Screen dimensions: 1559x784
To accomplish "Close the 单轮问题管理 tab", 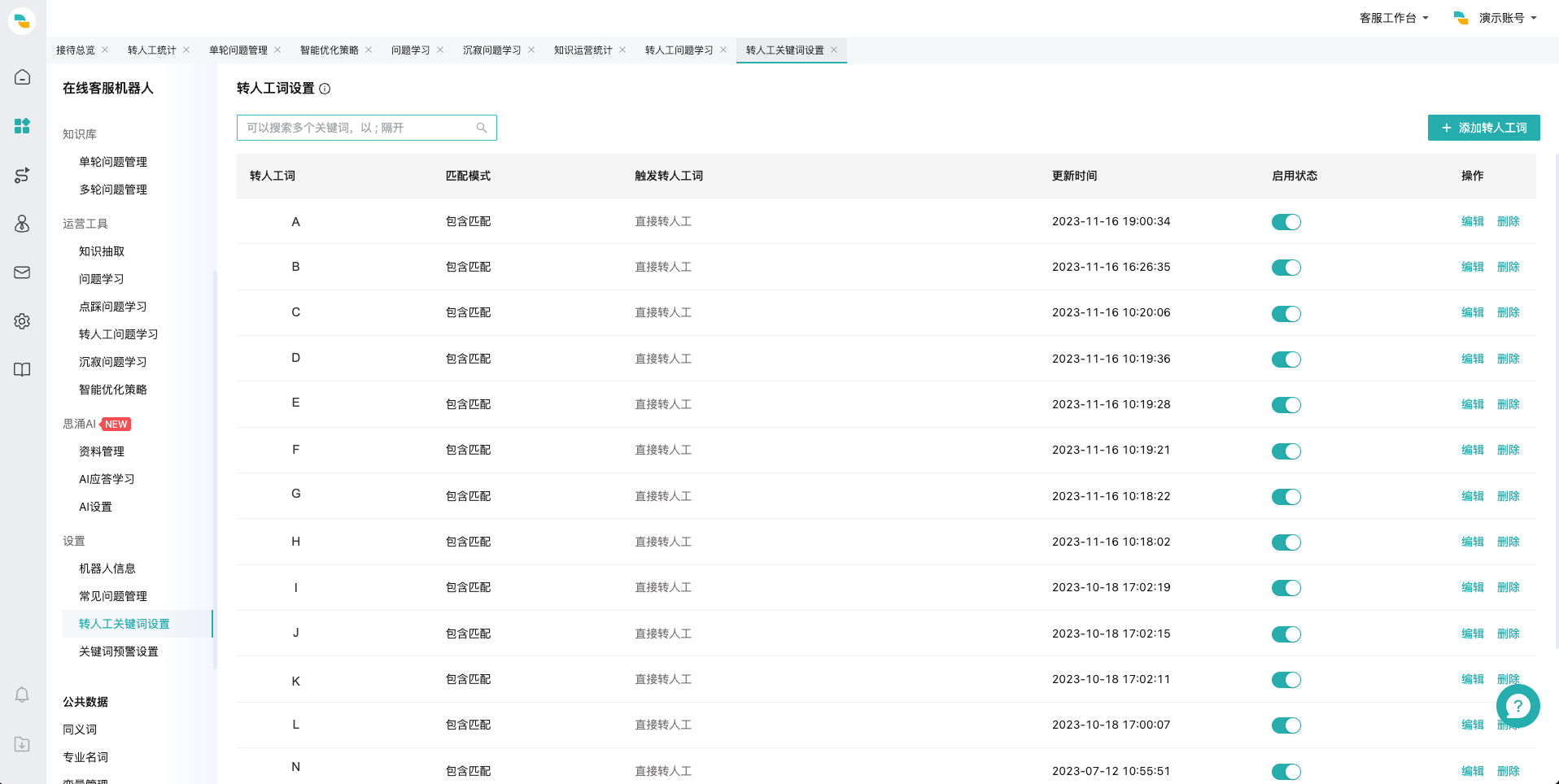I will [277, 50].
